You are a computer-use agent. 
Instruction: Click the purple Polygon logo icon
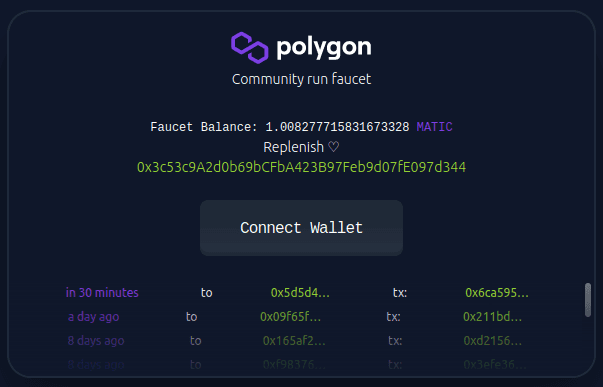[250, 48]
